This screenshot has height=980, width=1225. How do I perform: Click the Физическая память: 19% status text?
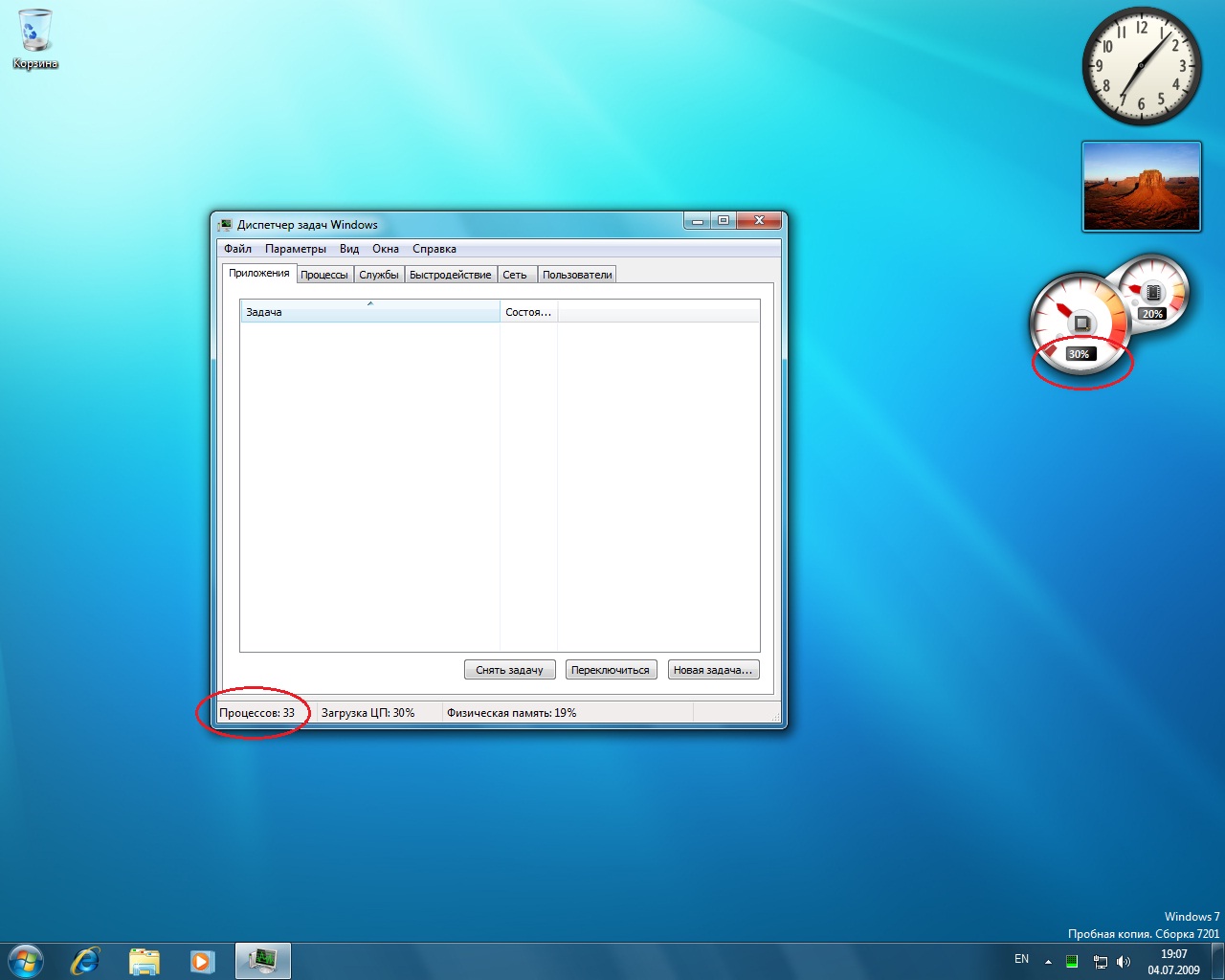click(x=512, y=713)
